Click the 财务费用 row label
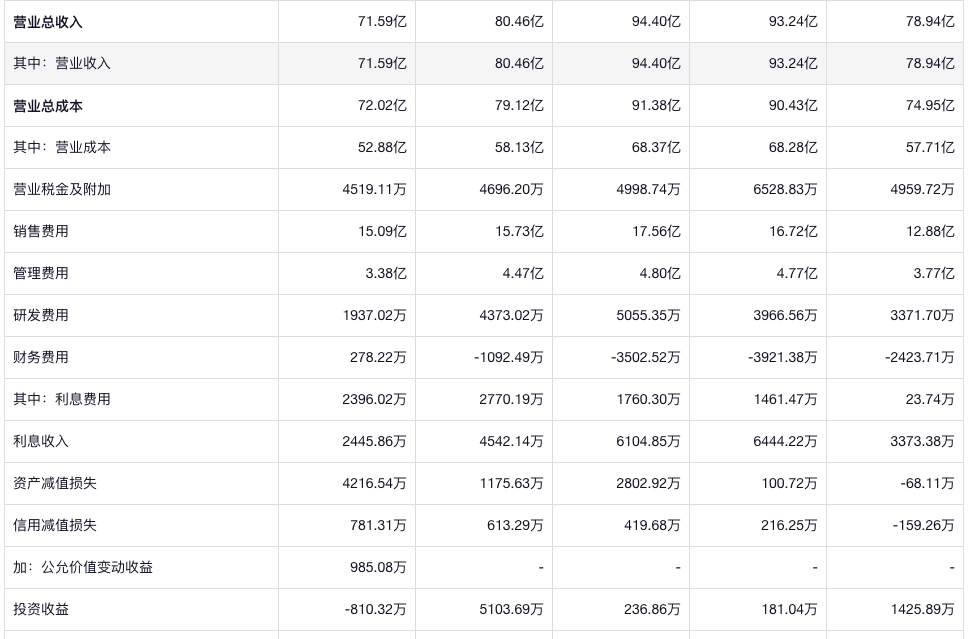This screenshot has width=968, height=639. pos(41,358)
